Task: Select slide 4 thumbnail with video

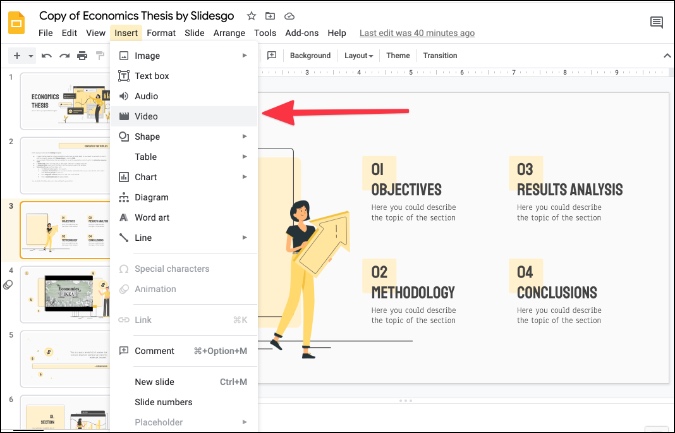Action: (65, 294)
